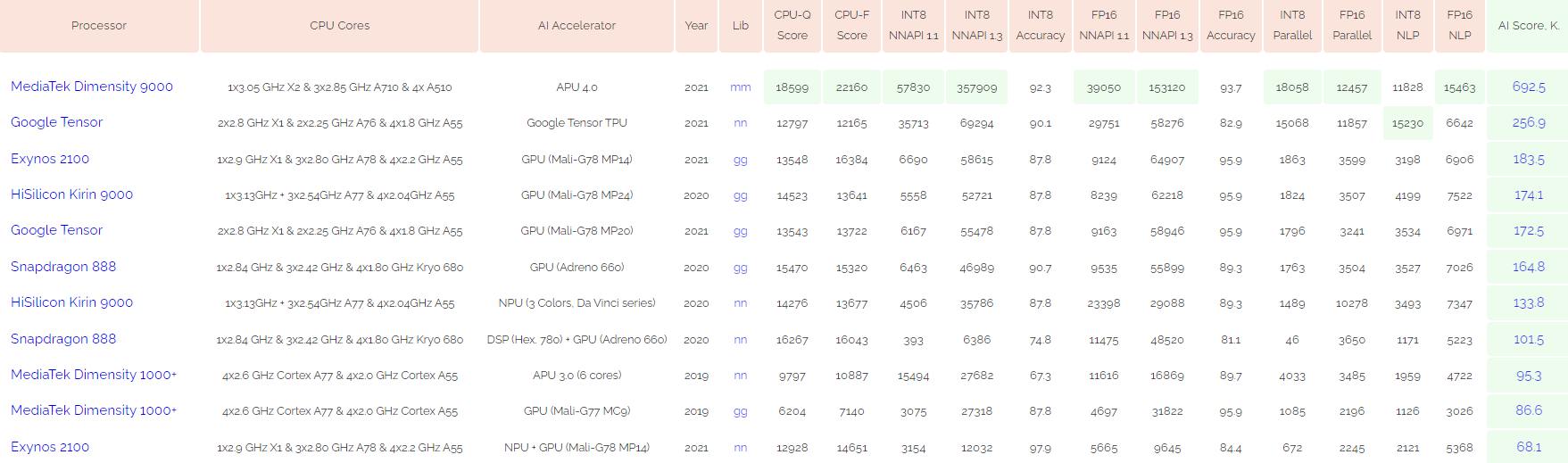Select INT8 NLP value 15230
1568x463 pixels.
point(1407,123)
